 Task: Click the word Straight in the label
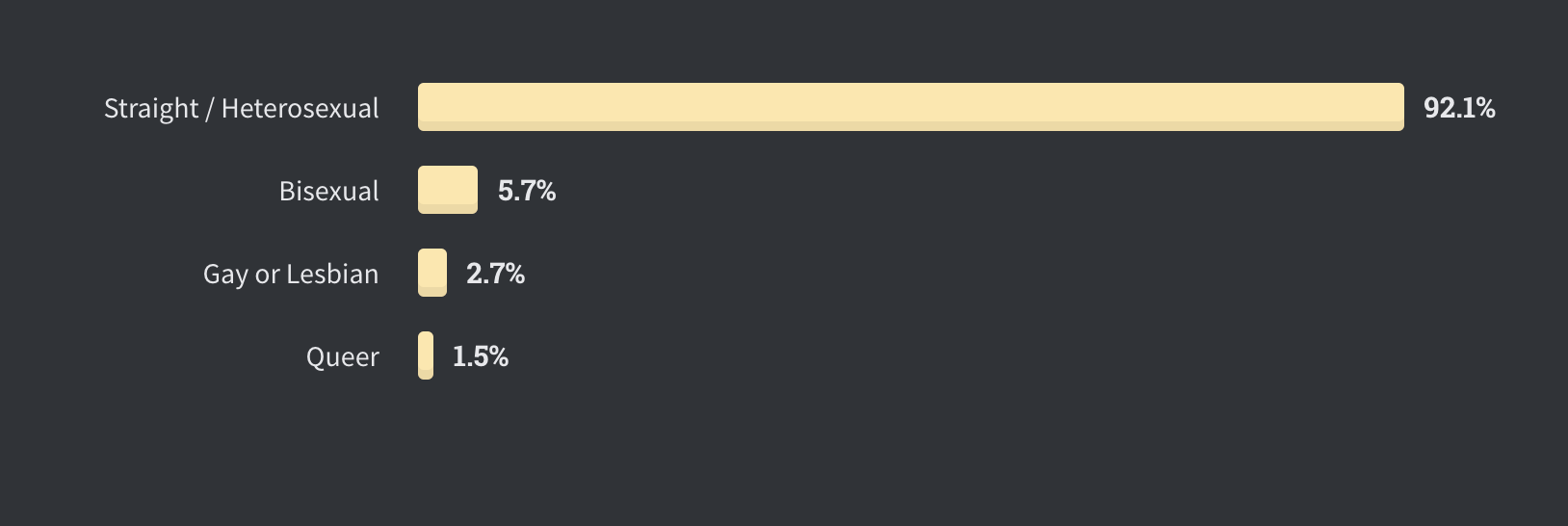pyautogui.click(x=151, y=109)
